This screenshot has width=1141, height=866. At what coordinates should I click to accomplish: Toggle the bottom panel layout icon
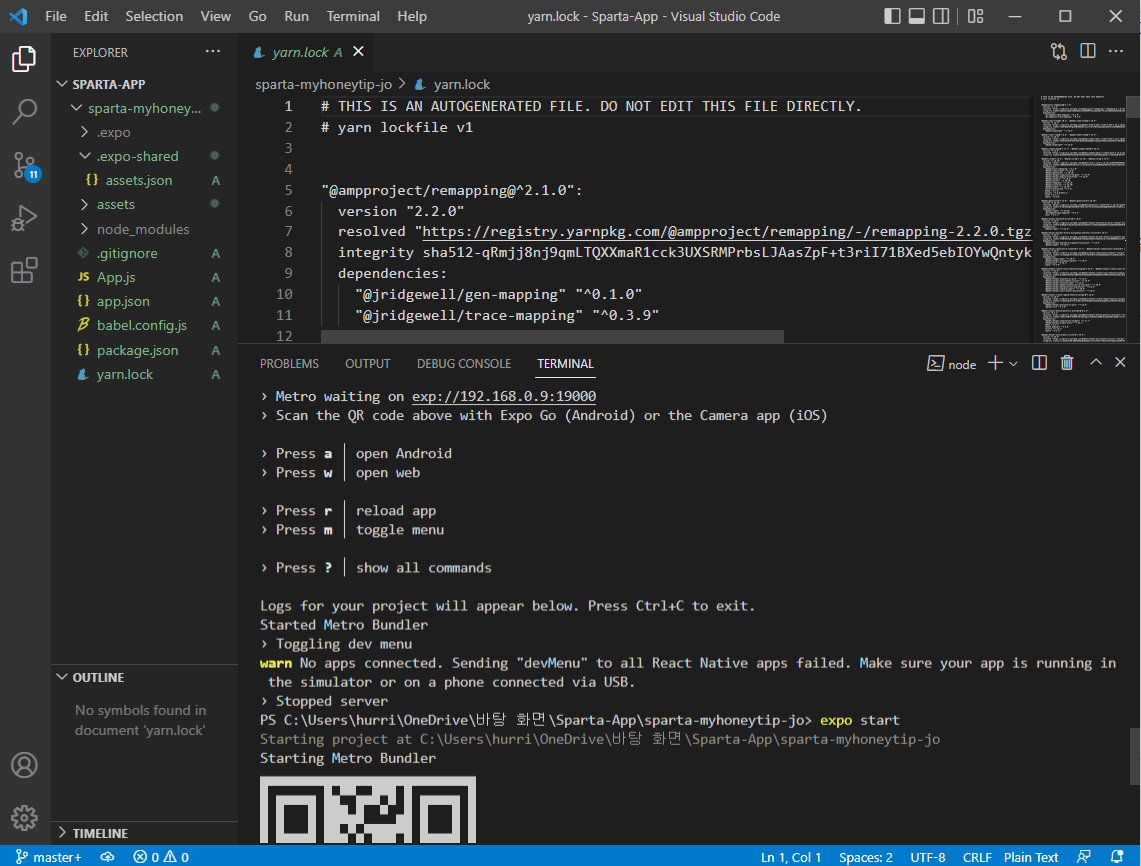click(x=917, y=16)
